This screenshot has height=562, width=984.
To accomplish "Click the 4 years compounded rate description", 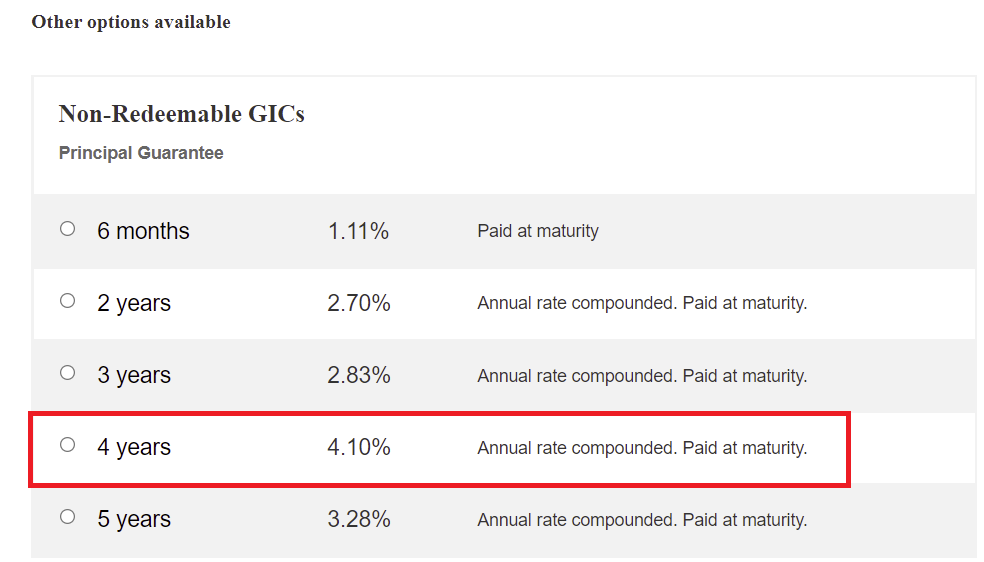I will point(642,448).
